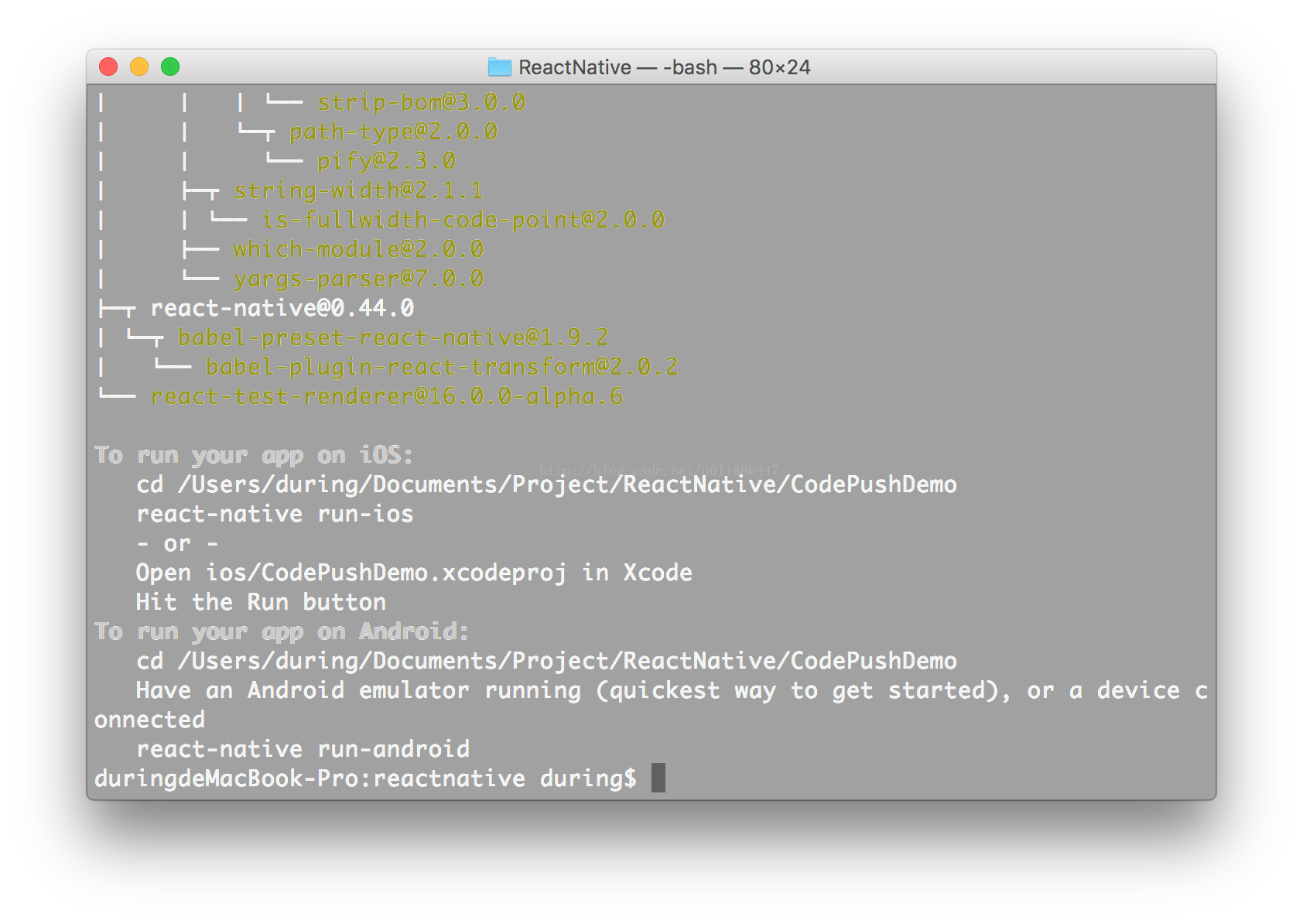Click the text 'react-native run-ios'
This screenshot has height=924, width=1303.
coord(275,514)
